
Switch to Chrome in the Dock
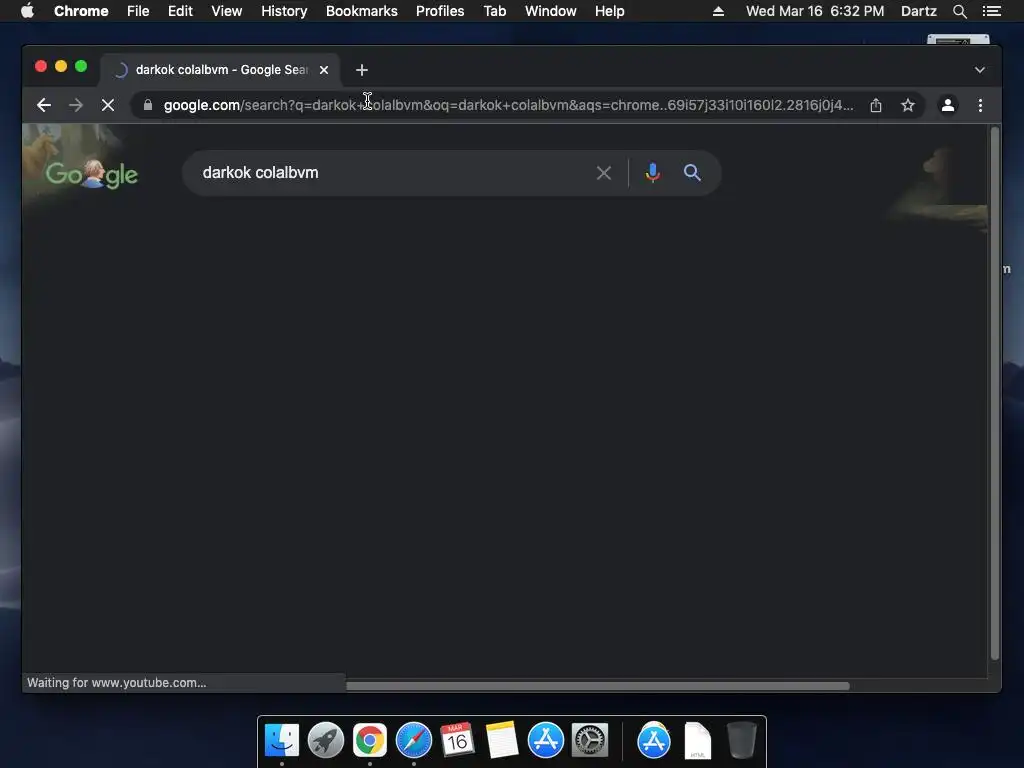coord(370,740)
